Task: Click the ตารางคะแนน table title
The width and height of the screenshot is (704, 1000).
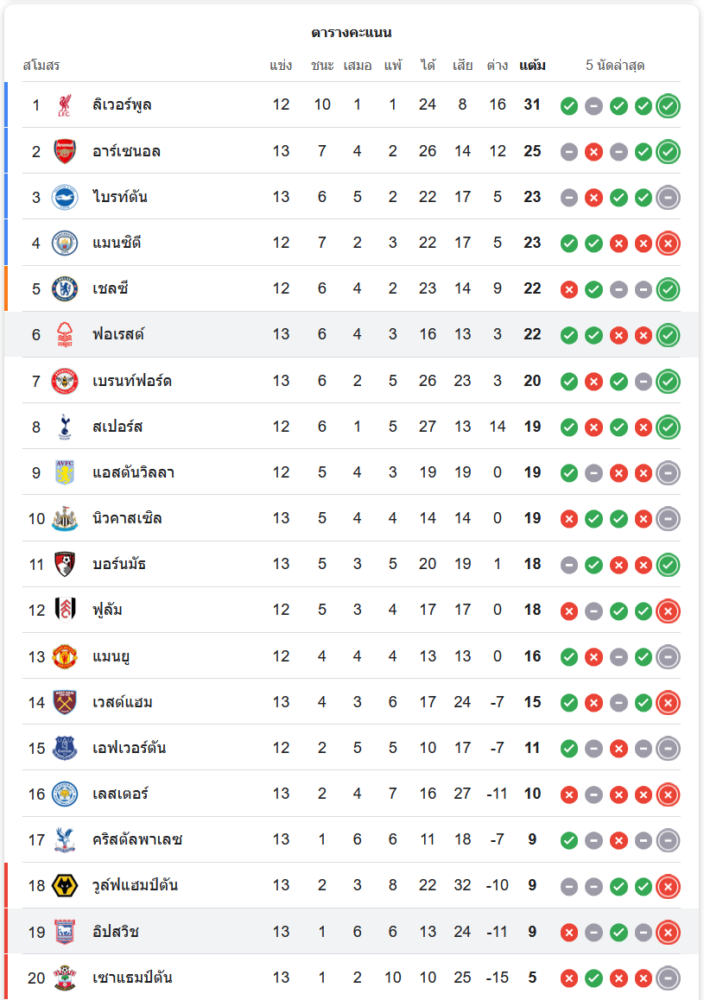Action: tap(351, 33)
